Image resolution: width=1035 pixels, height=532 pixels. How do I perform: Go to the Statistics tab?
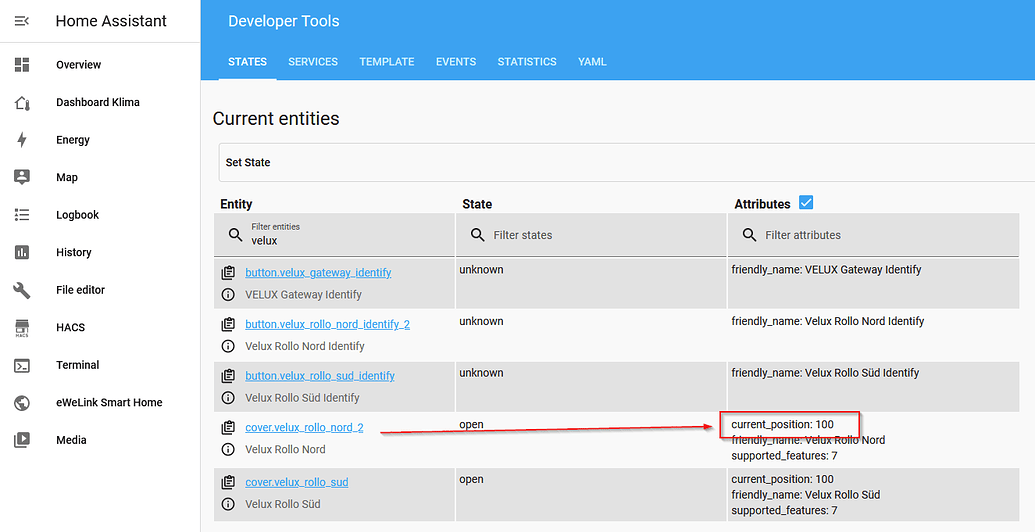pyautogui.click(x=527, y=61)
